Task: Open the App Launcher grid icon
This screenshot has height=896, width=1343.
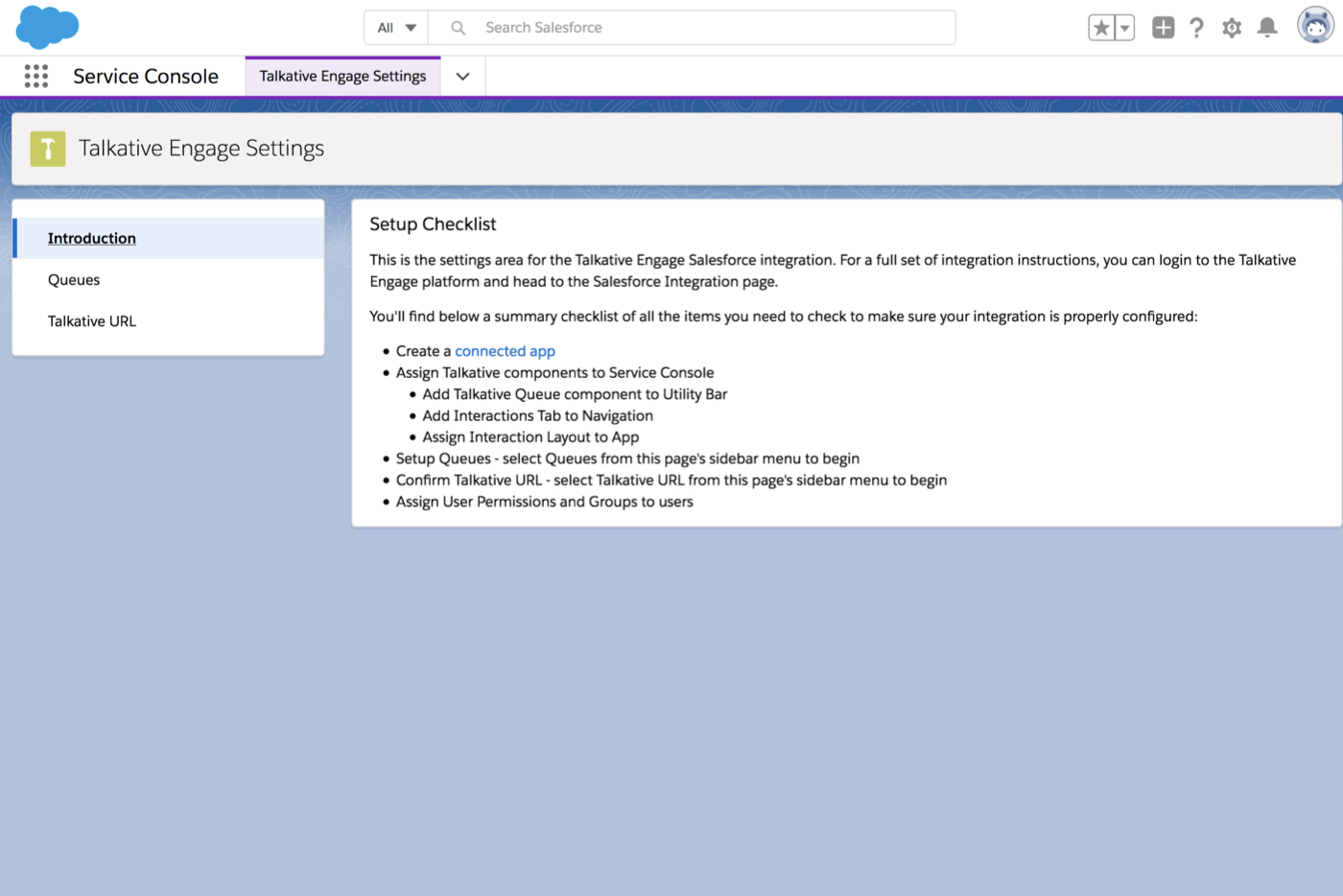Action: click(x=36, y=77)
